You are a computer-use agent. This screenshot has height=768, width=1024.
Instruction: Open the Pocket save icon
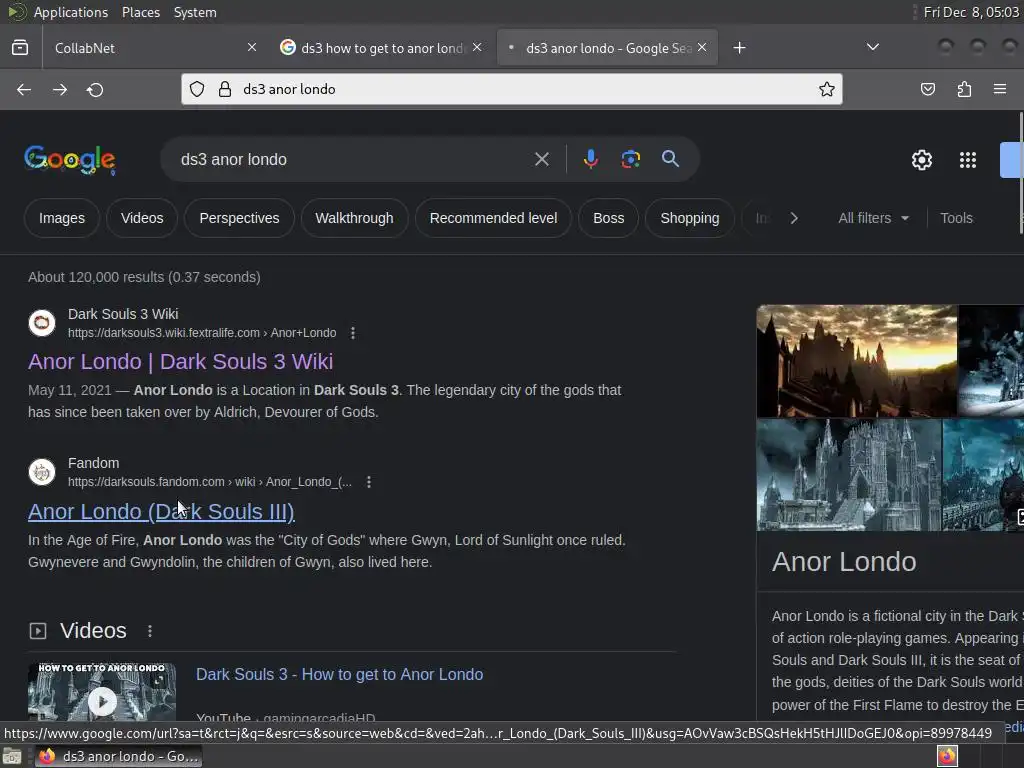coord(928,89)
